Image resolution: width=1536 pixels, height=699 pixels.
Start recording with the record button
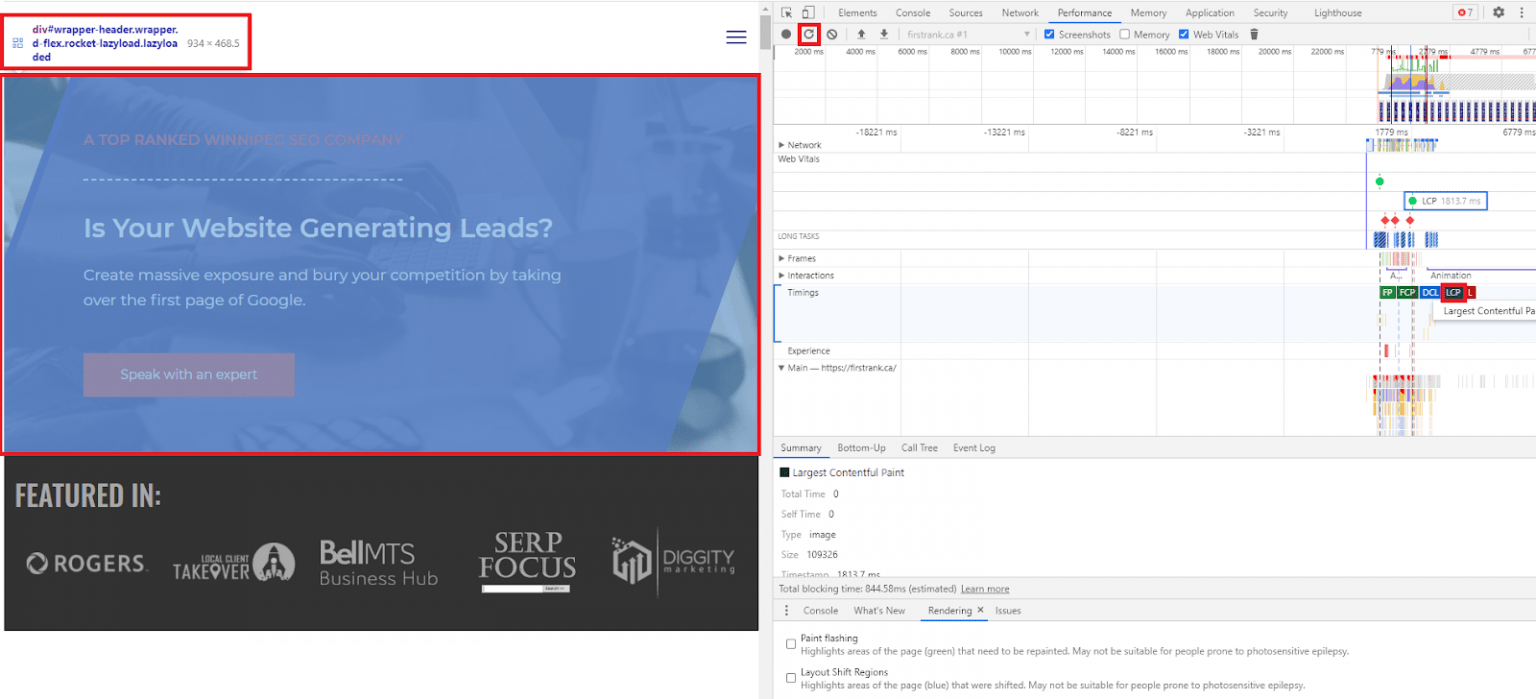click(786, 34)
